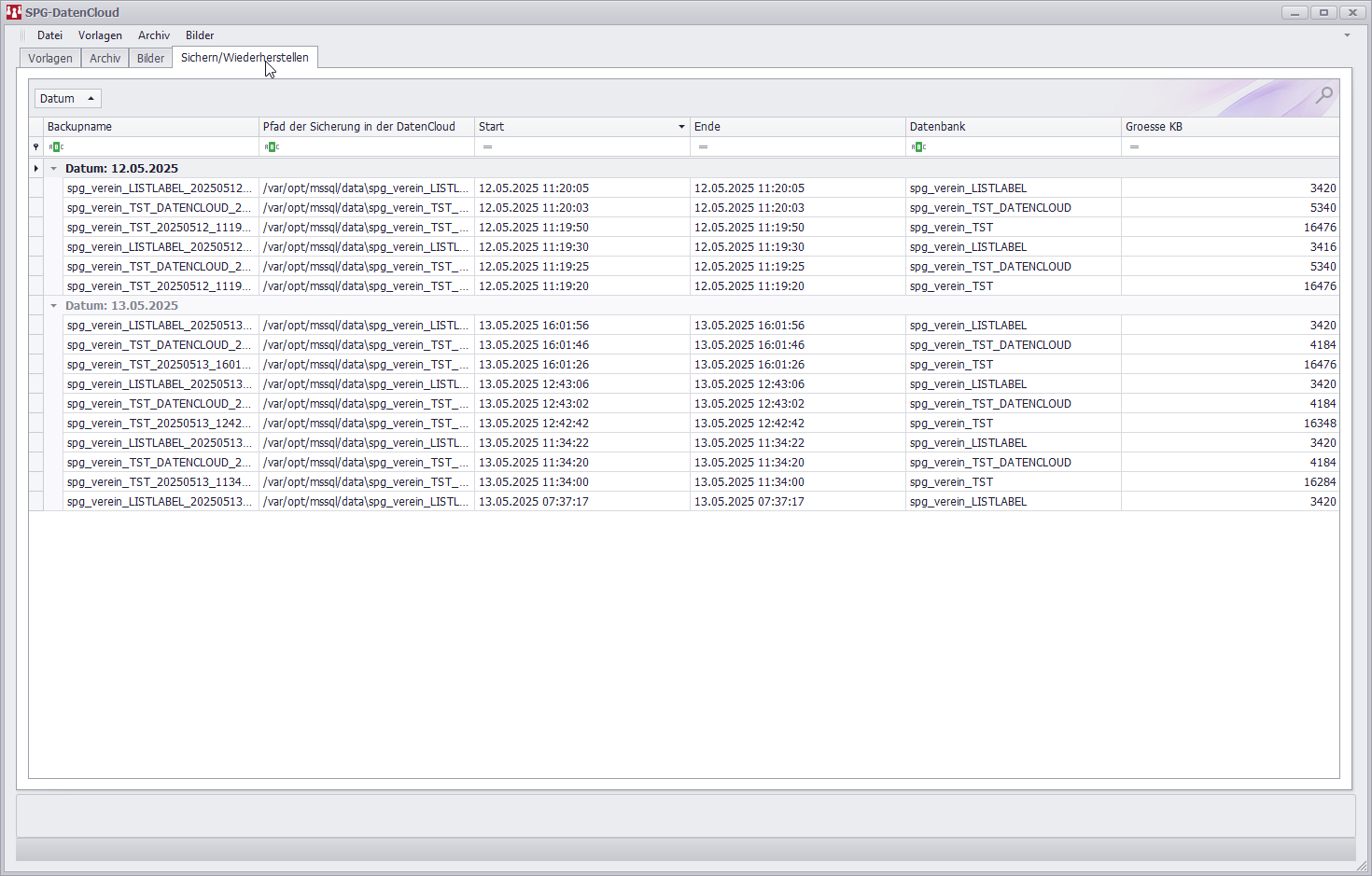Click the Backupname filter ABC icon

[56, 147]
